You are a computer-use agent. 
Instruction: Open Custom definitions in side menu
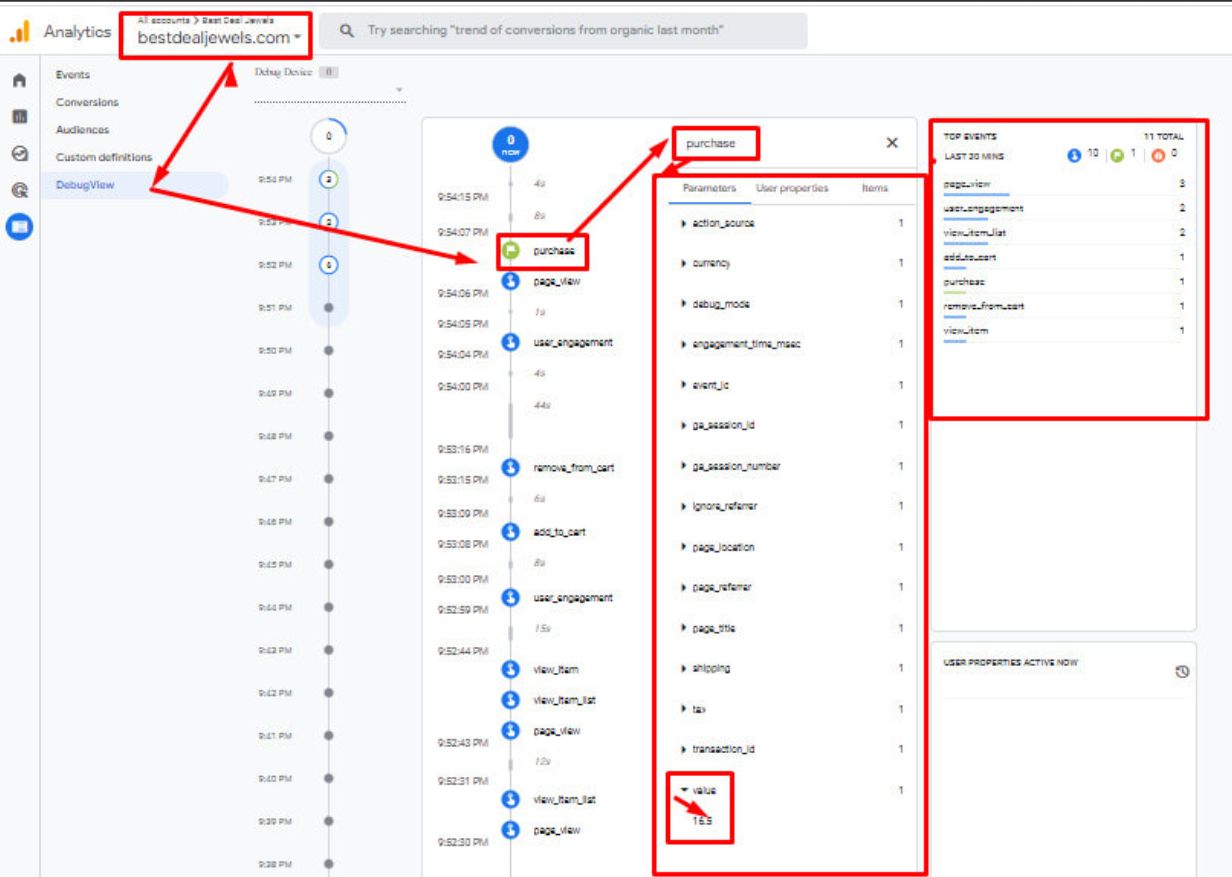pos(104,157)
